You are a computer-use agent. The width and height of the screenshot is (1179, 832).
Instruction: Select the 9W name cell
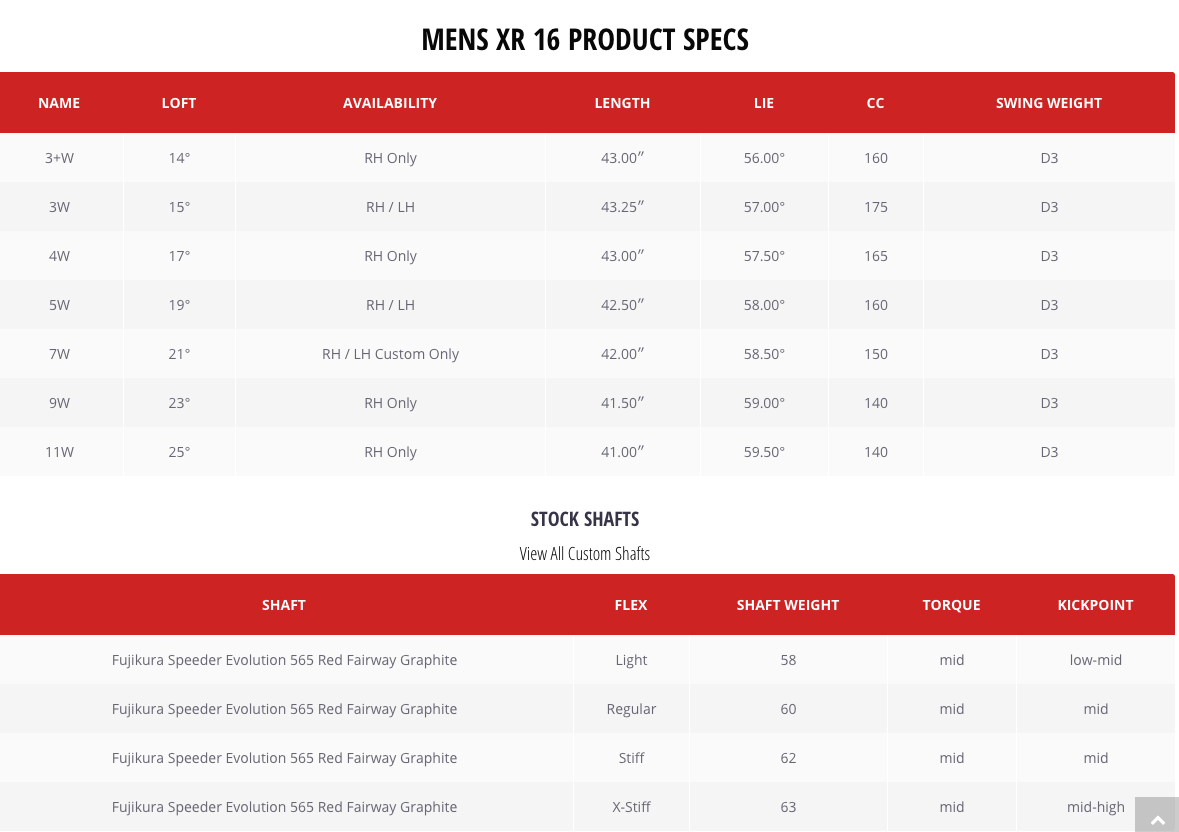point(59,402)
